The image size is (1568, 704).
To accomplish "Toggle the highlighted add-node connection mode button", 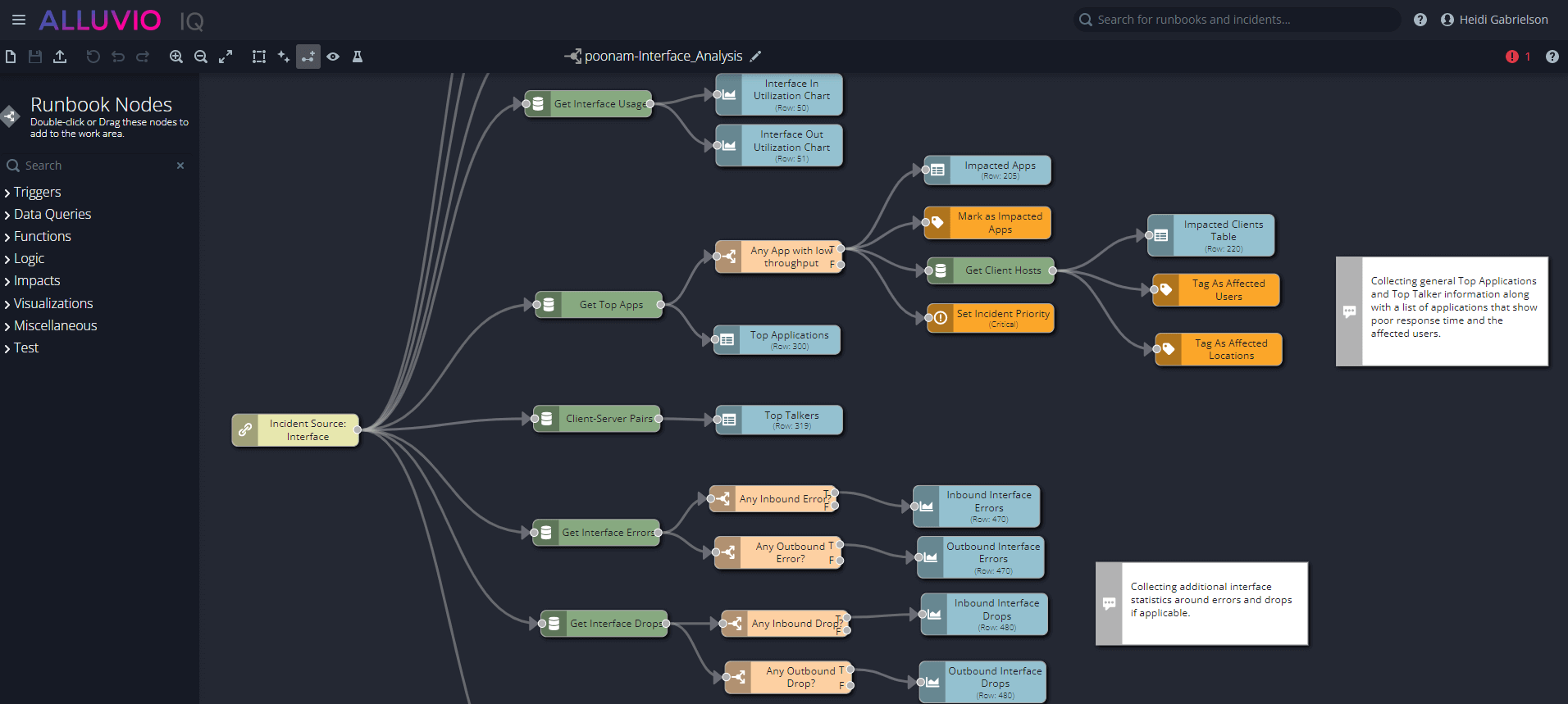I will click(308, 57).
